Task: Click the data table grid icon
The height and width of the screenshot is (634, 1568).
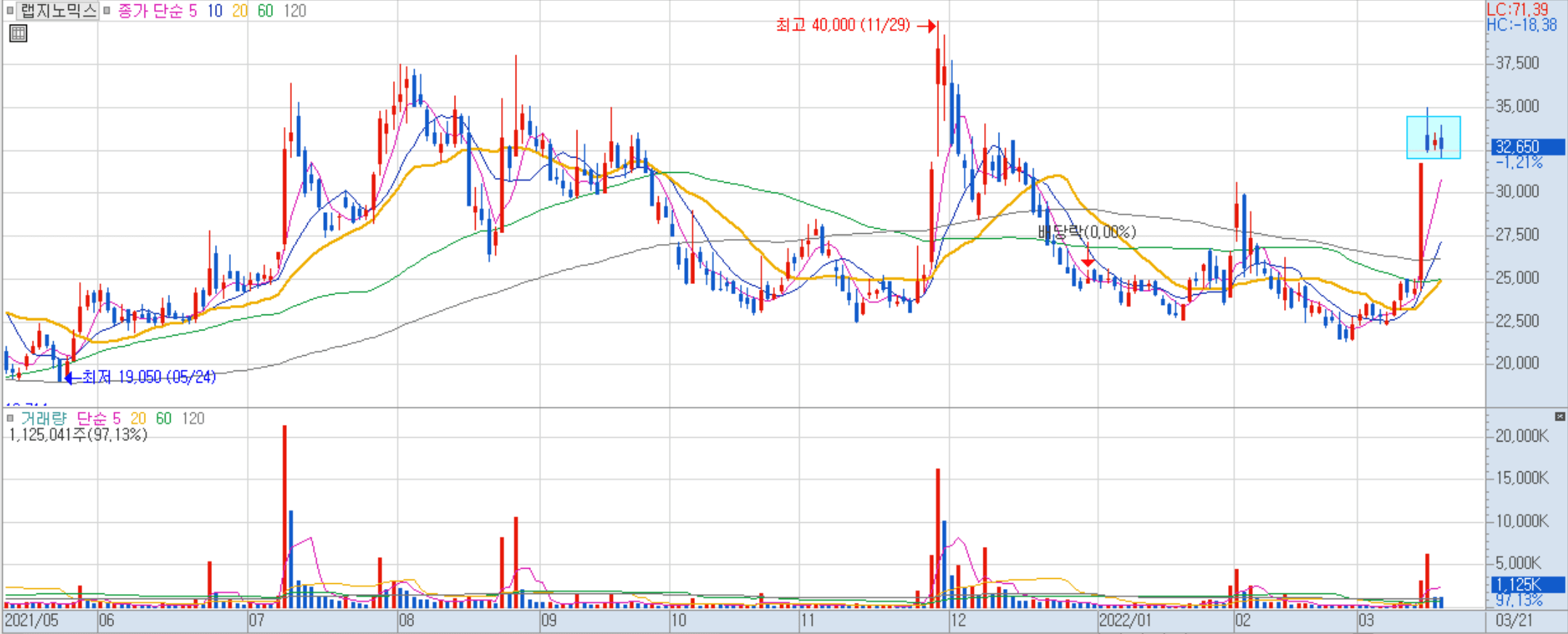Action: (x=18, y=33)
